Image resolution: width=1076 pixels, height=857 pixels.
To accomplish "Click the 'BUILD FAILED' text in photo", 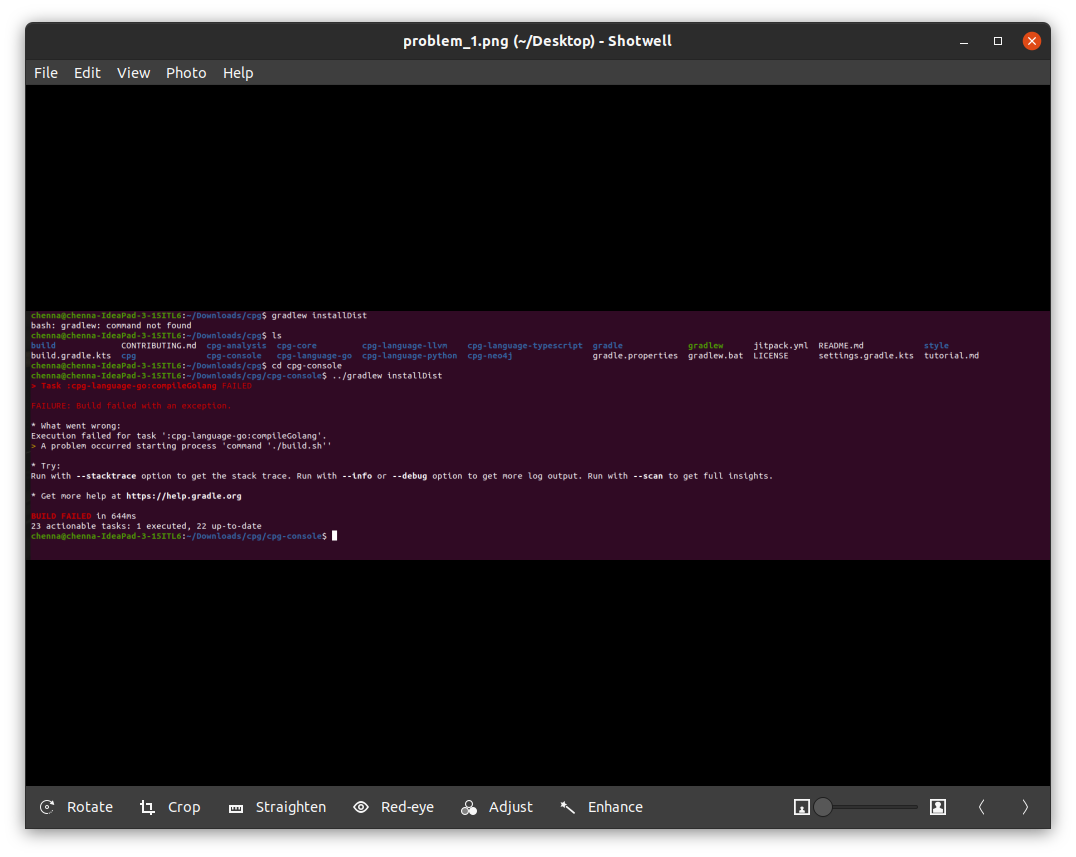I will click(x=61, y=516).
